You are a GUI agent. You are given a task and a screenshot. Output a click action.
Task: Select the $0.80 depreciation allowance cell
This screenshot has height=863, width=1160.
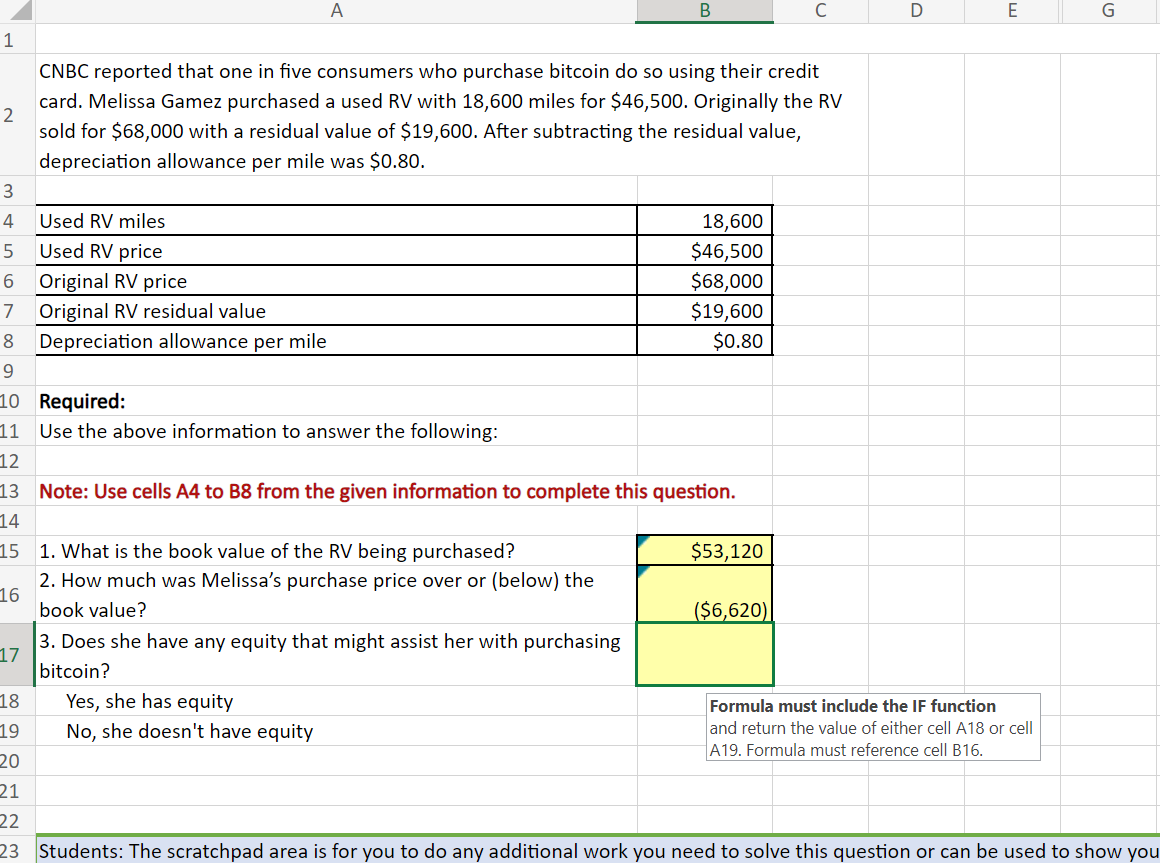point(704,340)
